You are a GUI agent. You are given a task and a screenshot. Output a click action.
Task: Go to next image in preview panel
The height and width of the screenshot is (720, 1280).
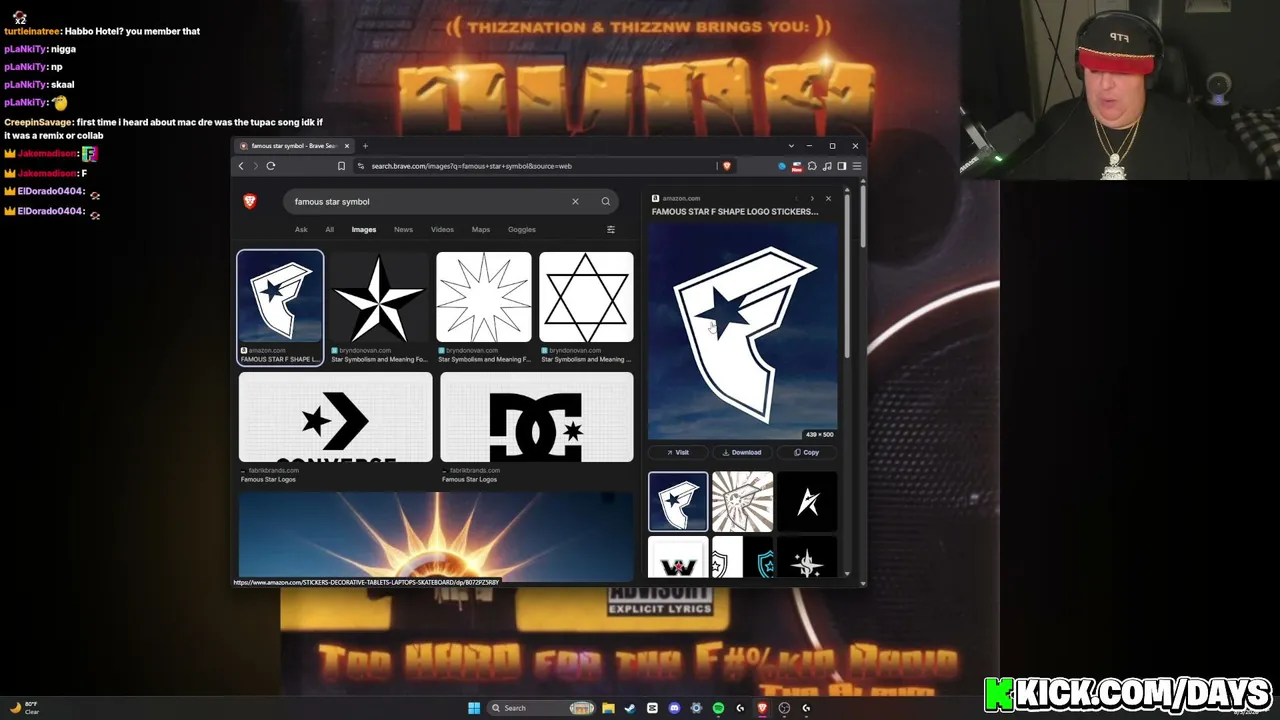coord(812,198)
